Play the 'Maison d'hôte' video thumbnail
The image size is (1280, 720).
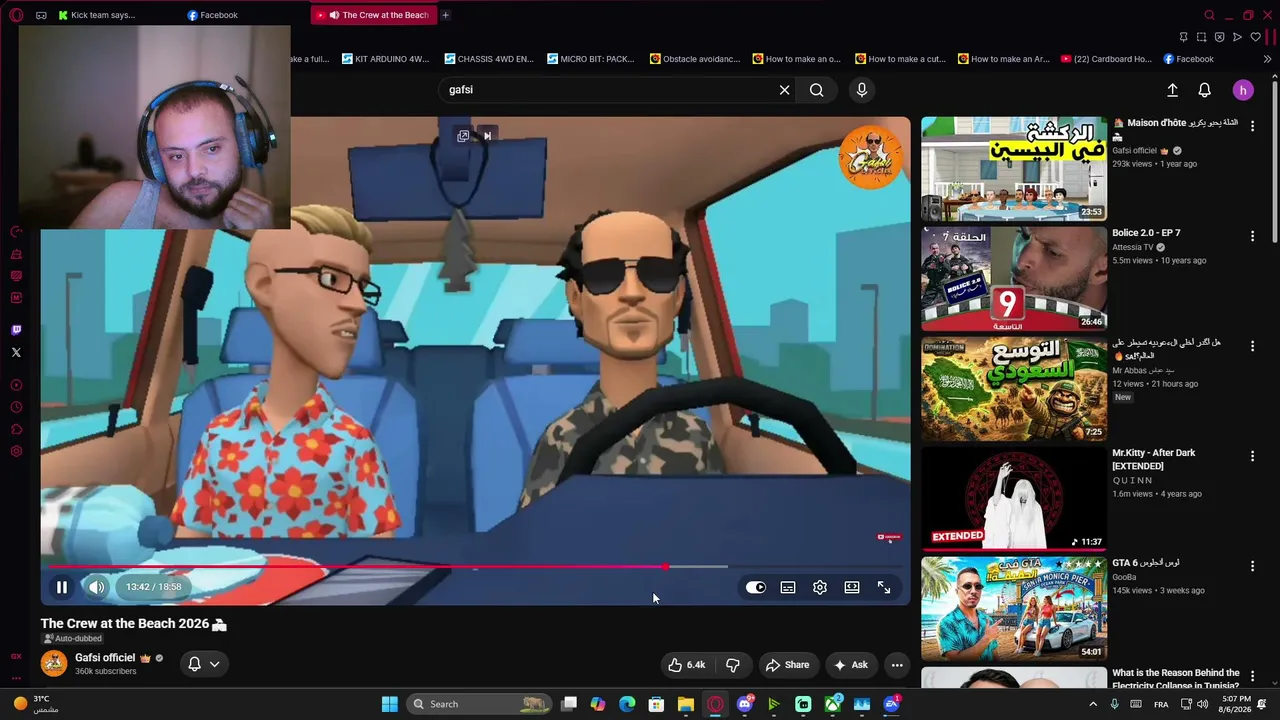[1014, 169]
